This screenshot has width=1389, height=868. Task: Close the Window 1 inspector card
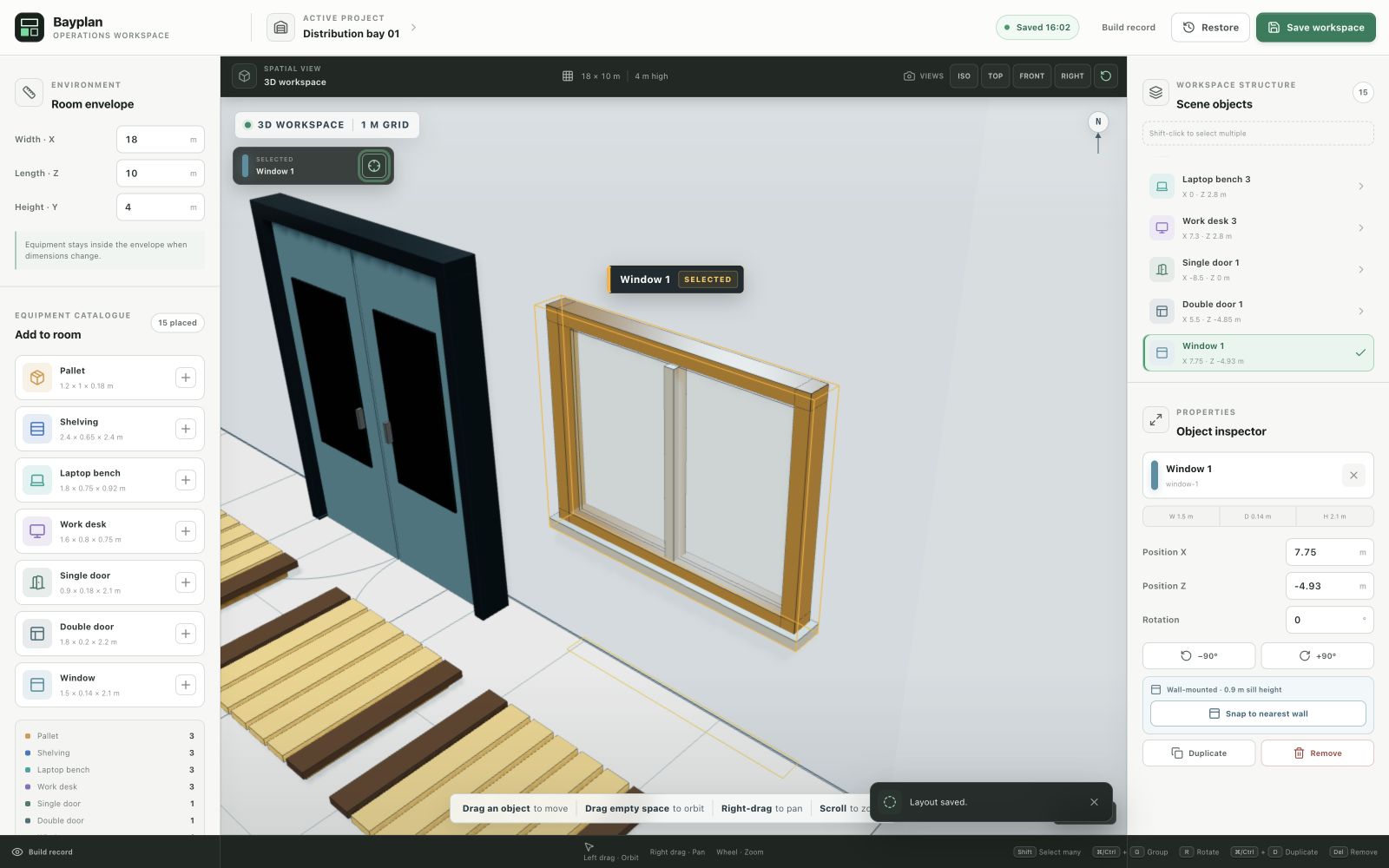(x=1353, y=475)
